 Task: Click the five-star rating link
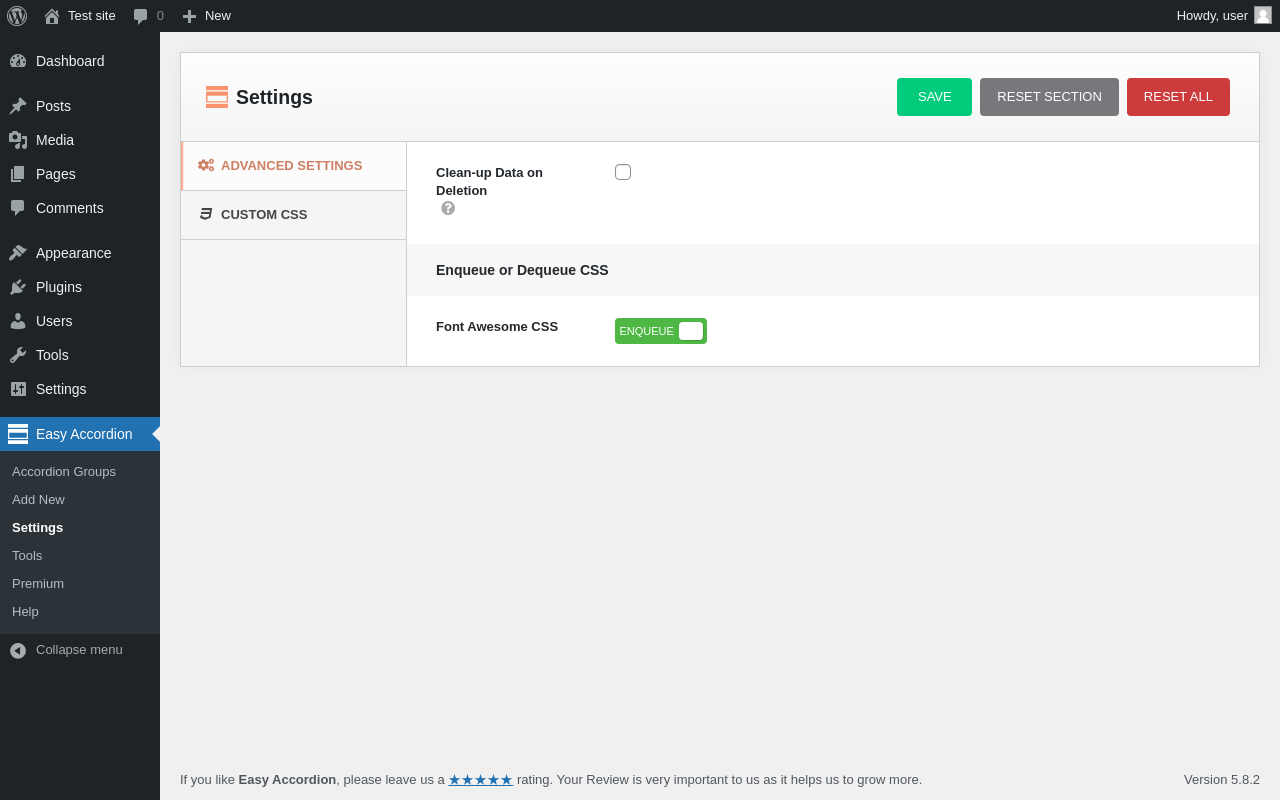point(480,780)
